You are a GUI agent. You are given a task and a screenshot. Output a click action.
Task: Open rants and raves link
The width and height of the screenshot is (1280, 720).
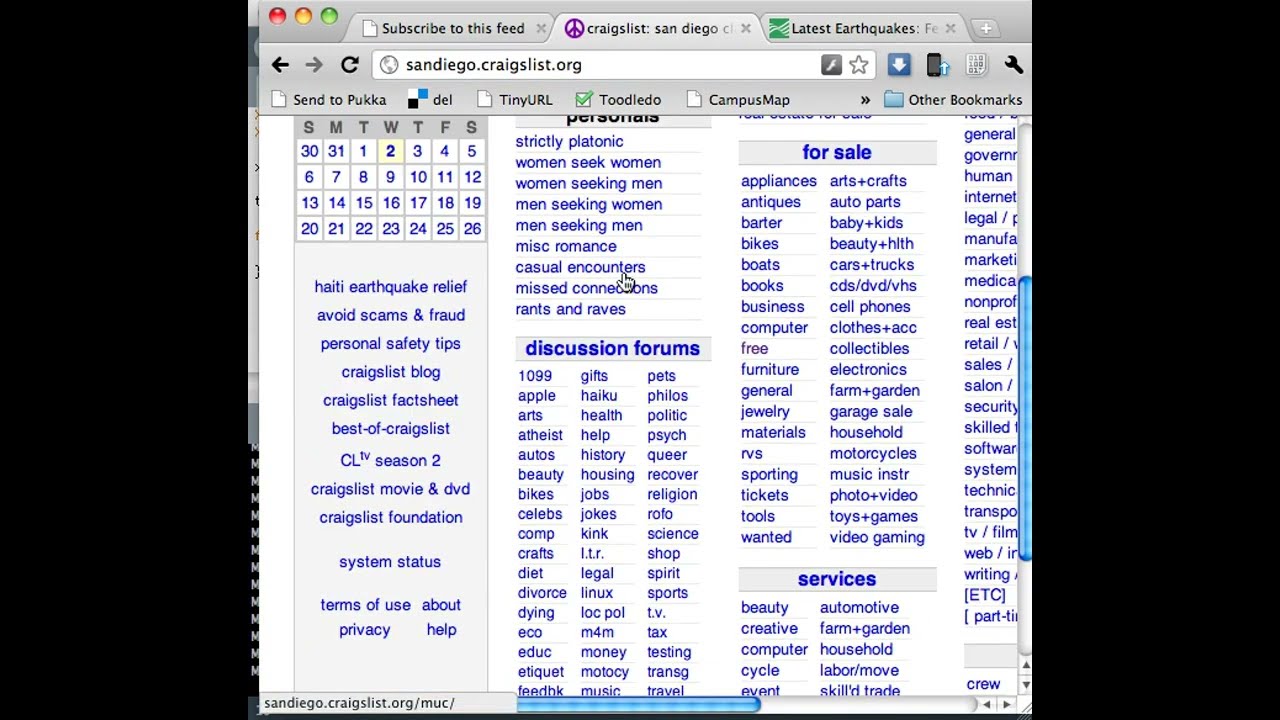[570, 309]
